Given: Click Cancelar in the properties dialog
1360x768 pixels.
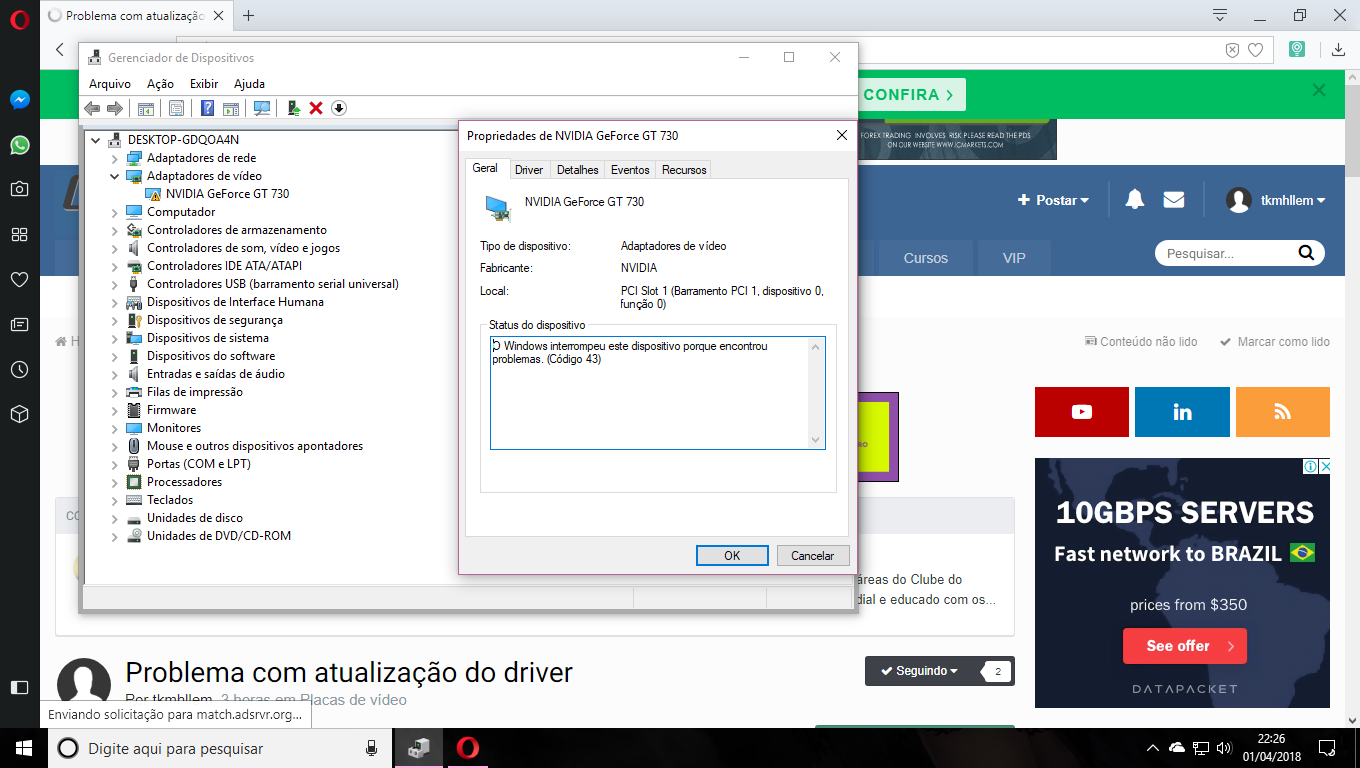Looking at the screenshot, I should click(x=813, y=555).
